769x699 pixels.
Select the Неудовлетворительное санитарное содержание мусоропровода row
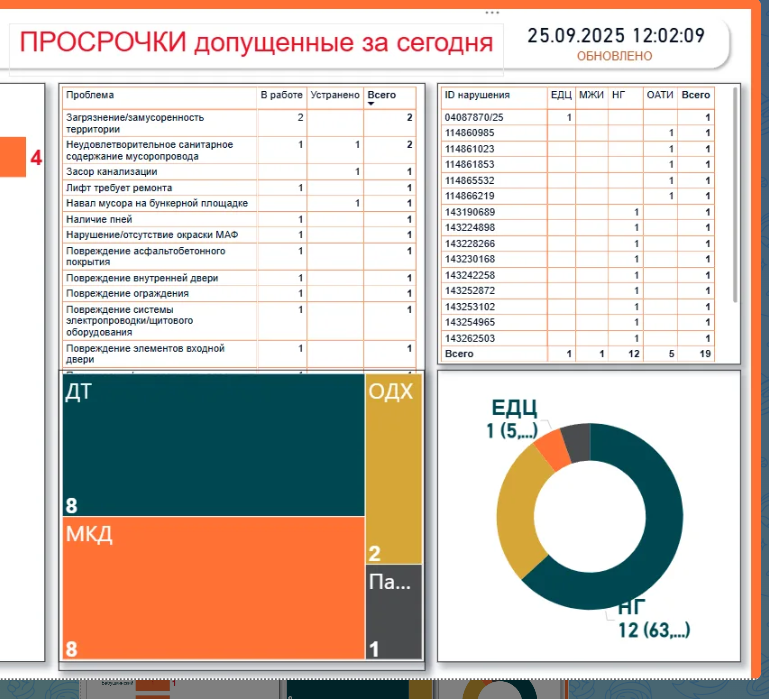click(x=239, y=150)
